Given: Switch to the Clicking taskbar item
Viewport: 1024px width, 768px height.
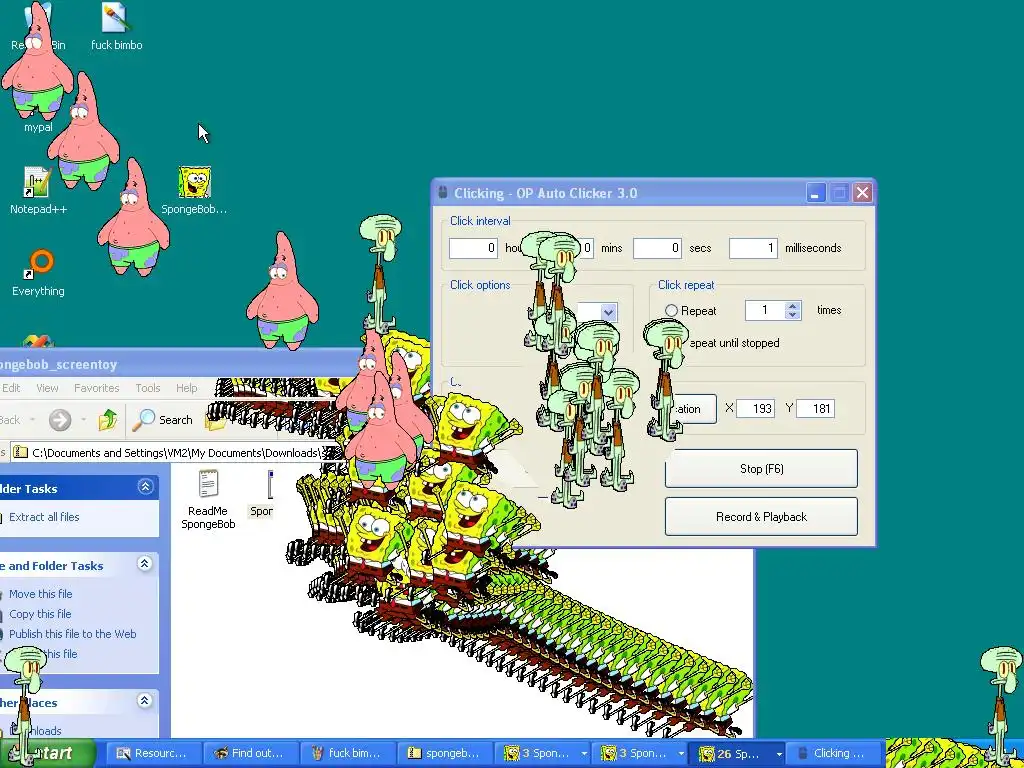Looking at the screenshot, I should tap(835, 754).
